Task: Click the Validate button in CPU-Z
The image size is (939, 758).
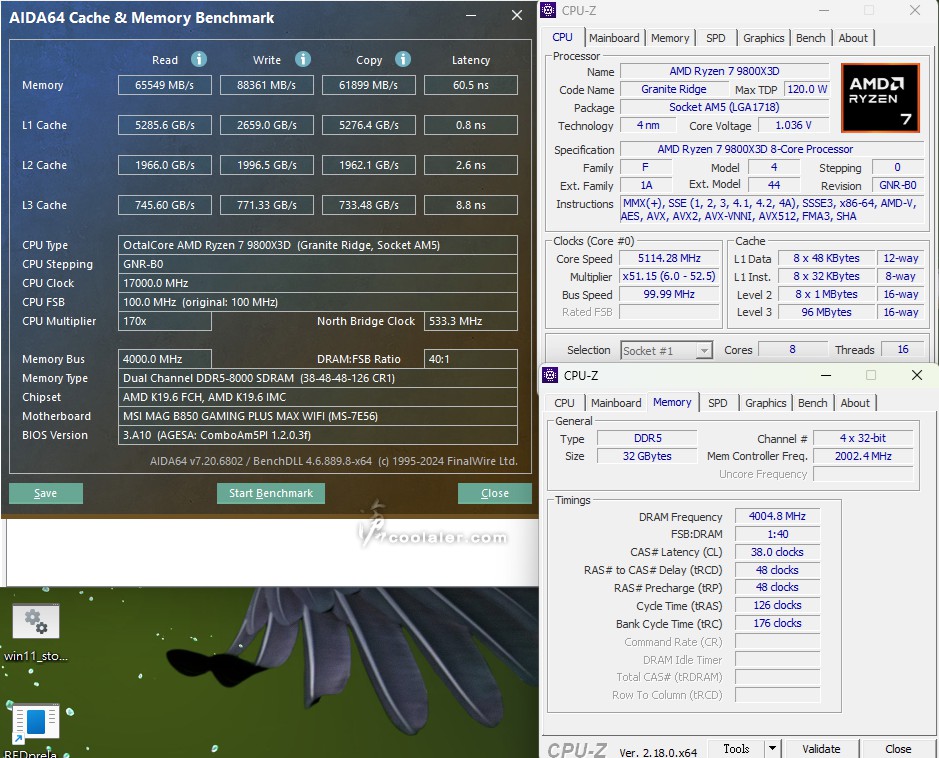Action: [x=821, y=748]
